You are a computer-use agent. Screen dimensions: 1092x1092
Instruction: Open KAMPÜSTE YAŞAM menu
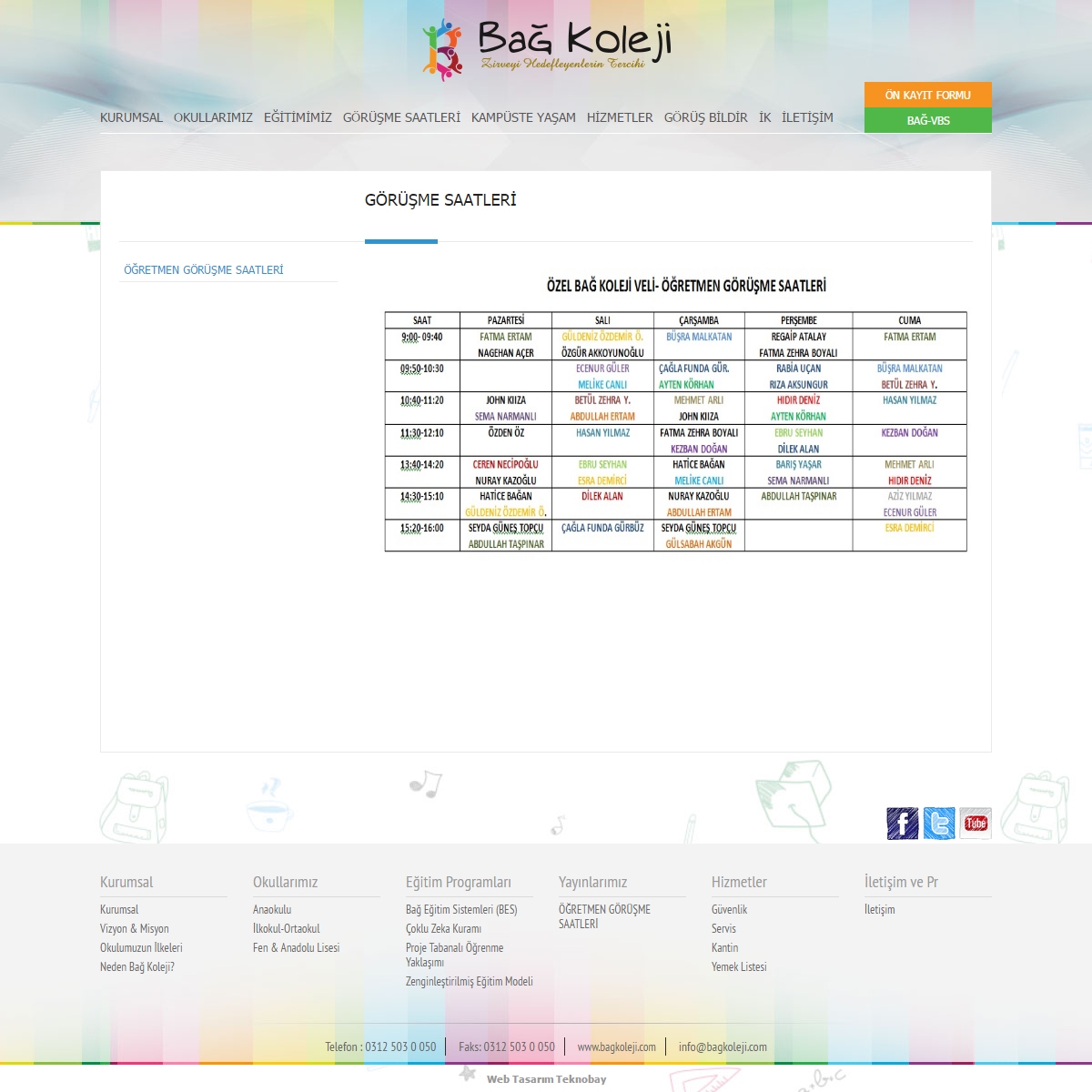click(x=523, y=117)
